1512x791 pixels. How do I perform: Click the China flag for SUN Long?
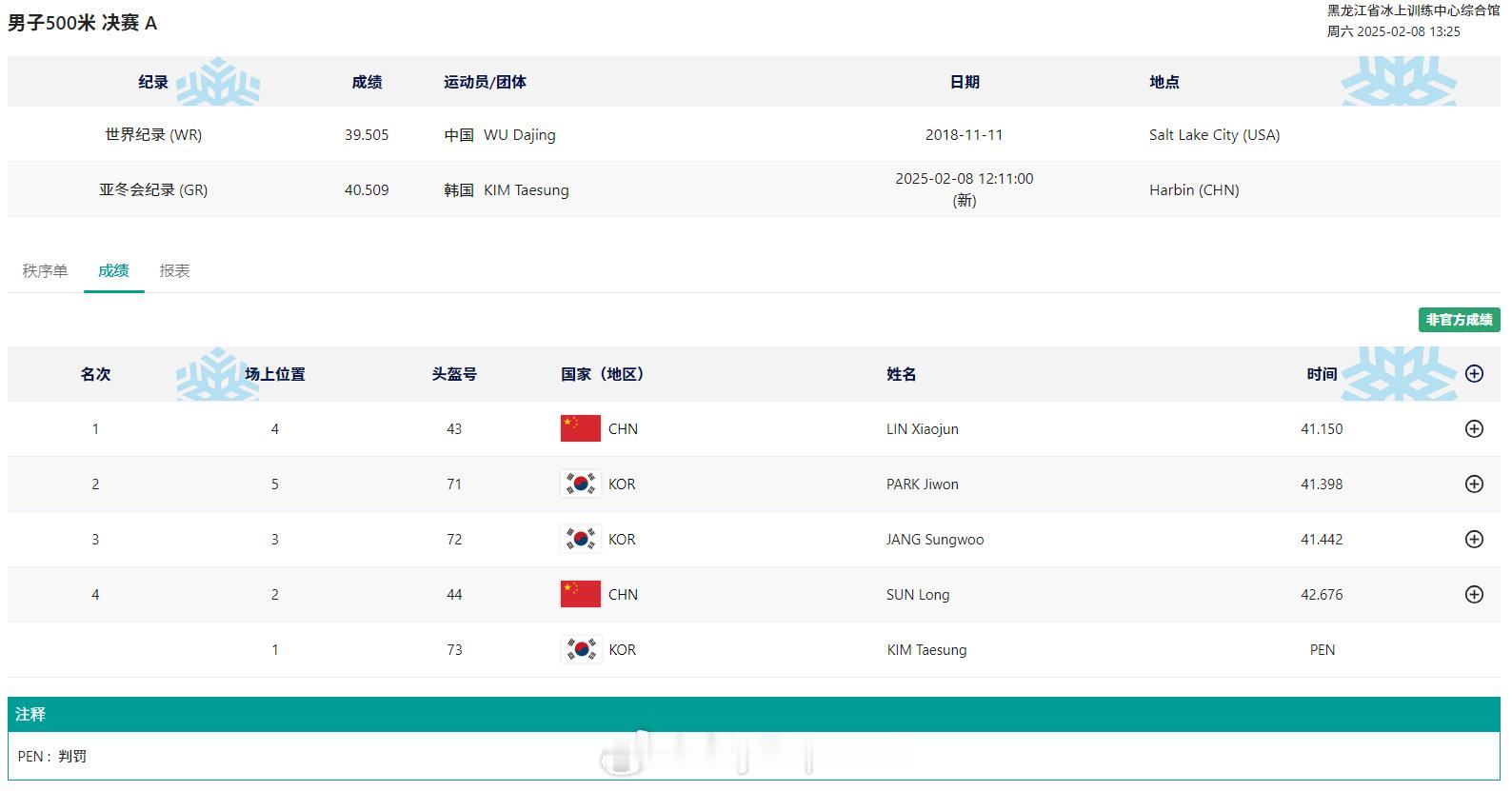point(581,594)
